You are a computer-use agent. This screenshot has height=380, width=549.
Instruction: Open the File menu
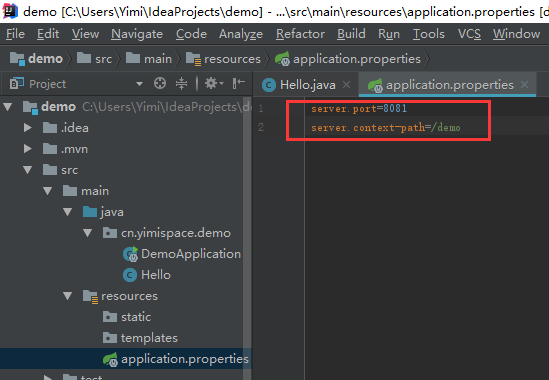coord(15,34)
